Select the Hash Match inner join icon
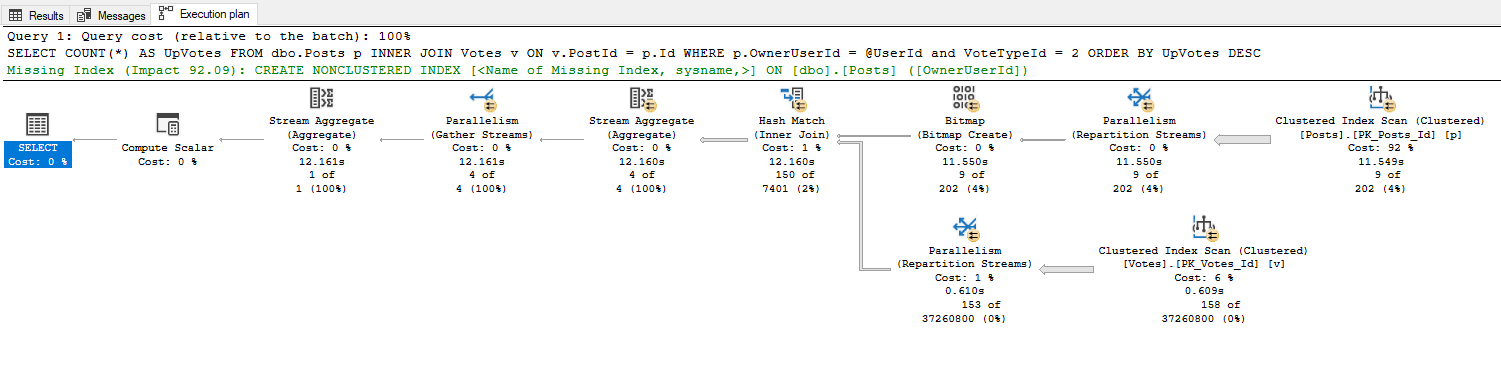Viewport: 1501px width, 373px height. coord(792,98)
